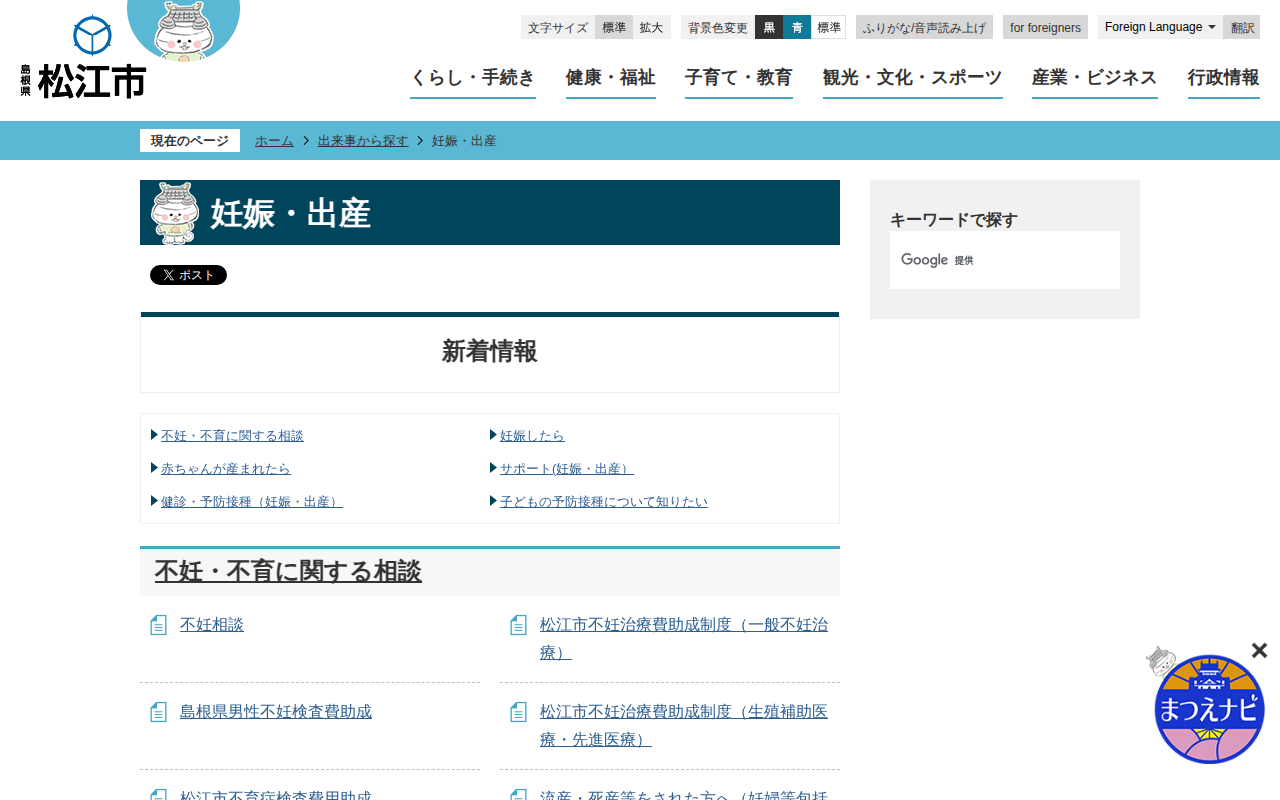The height and width of the screenshot is (800, 1280).
Task: Switch background color to 黒
Action: pyautogui.click(x=769, y=27)
